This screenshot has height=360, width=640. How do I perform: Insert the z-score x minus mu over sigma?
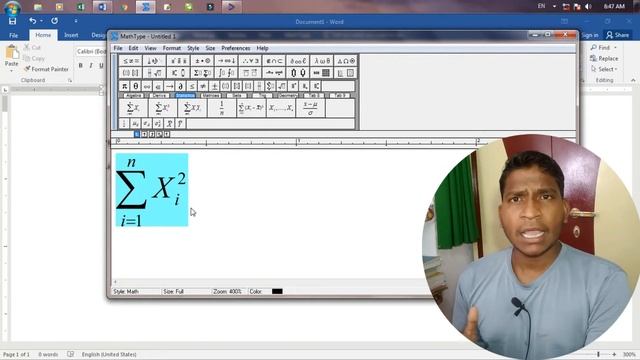(x=310, y=108)
